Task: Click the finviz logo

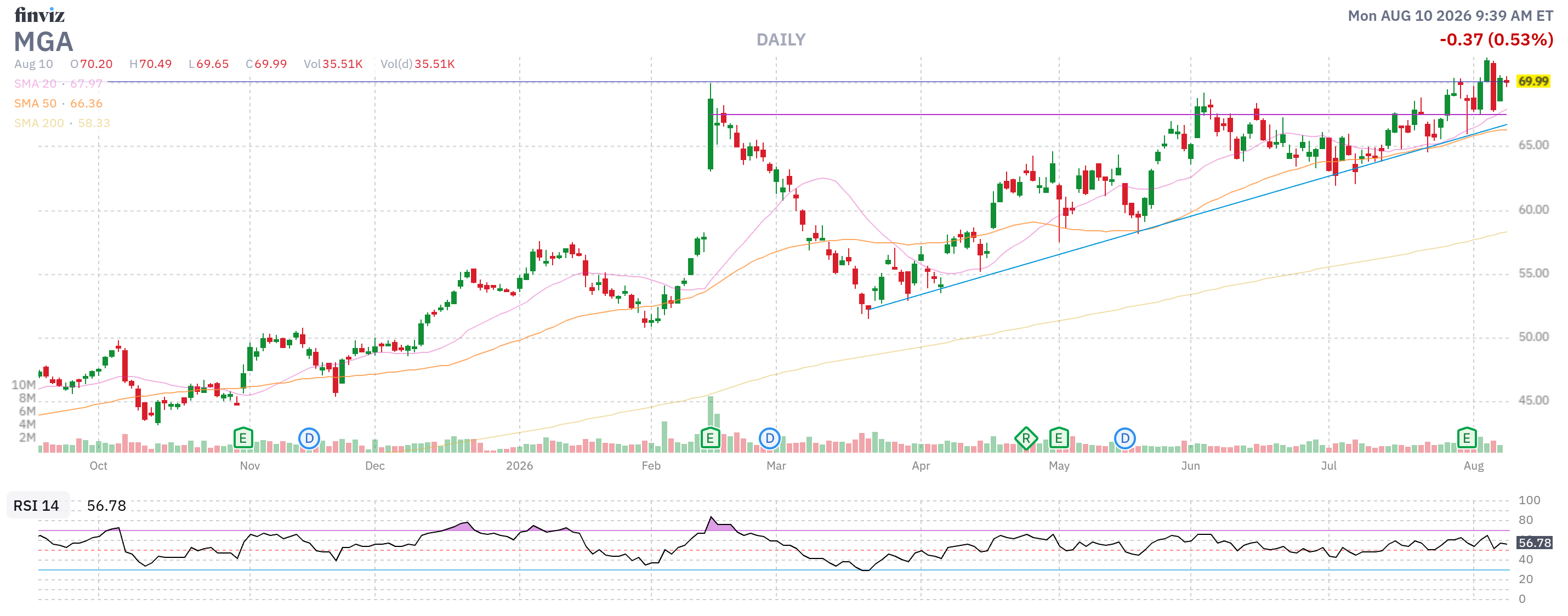Action: pyautogui.click(x=39, y=15)
